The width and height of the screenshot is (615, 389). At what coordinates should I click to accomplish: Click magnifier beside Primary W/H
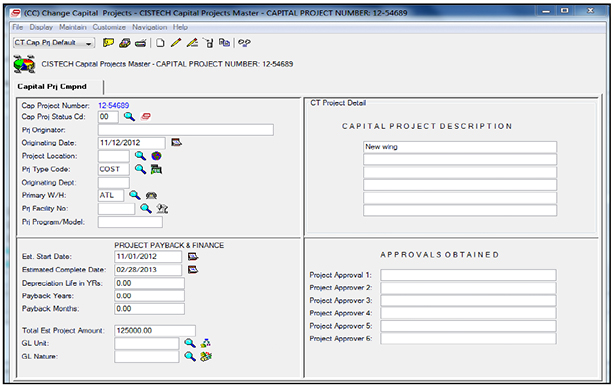(x=135, y=195)
